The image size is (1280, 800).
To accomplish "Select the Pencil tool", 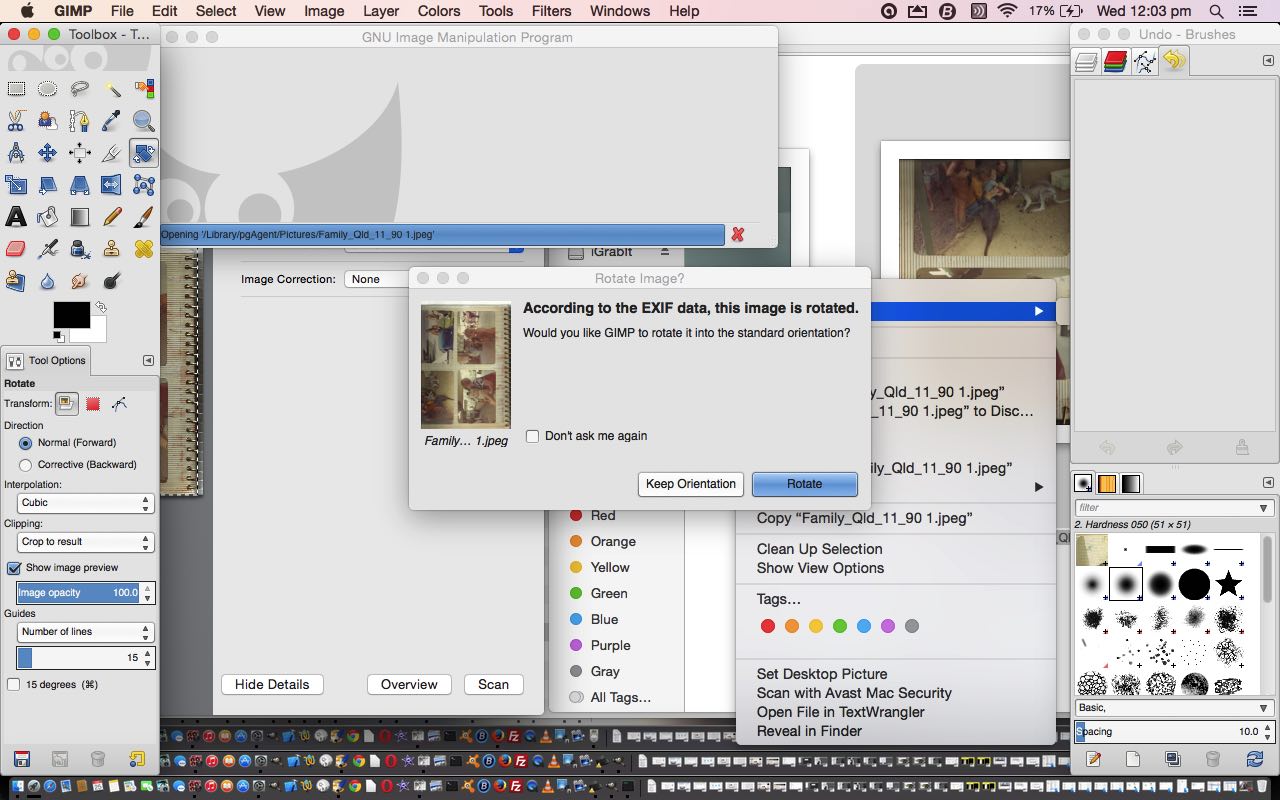I will tap(111, 217).
